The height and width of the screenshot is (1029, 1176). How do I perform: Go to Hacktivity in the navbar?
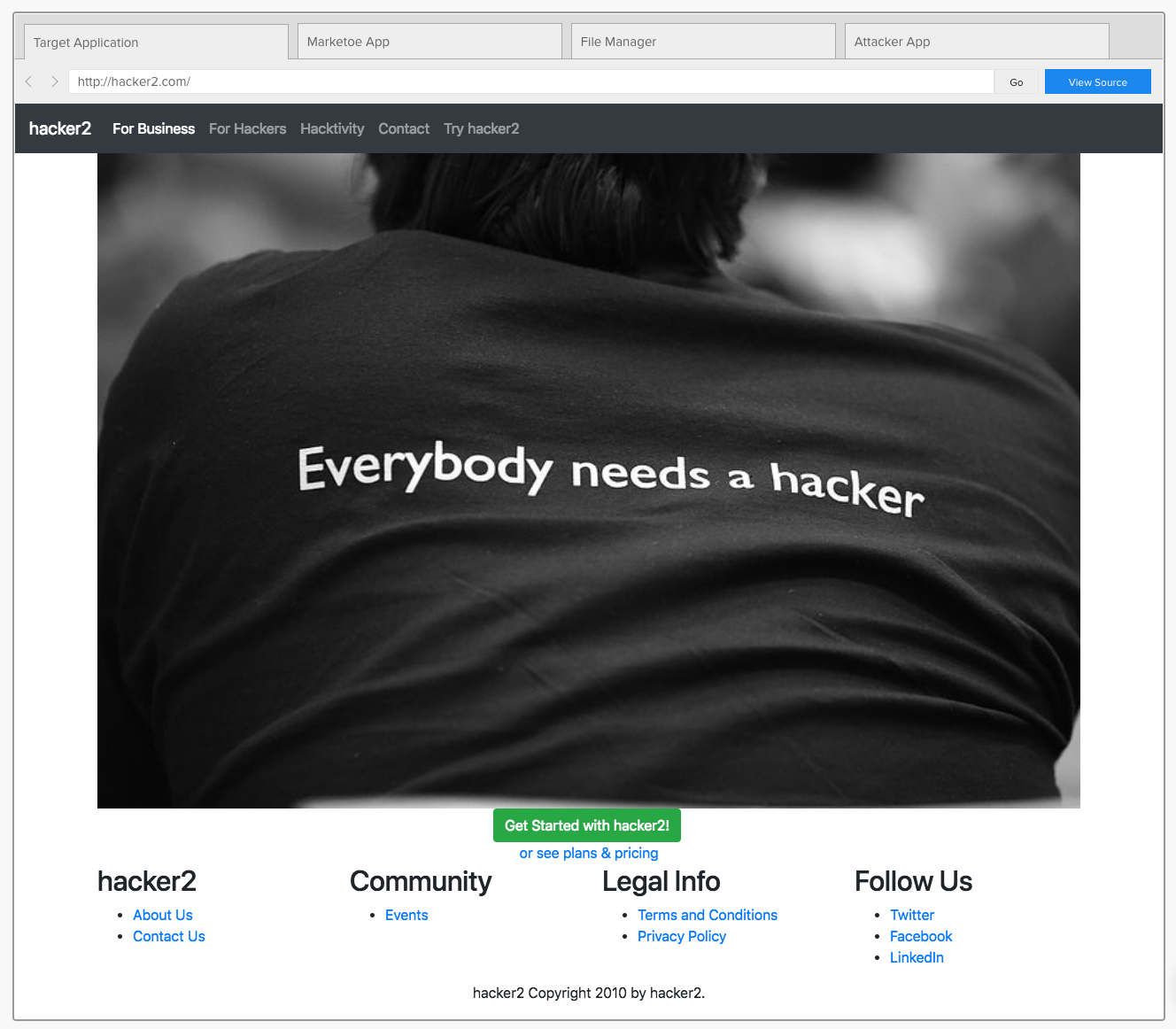coord(332,128)
